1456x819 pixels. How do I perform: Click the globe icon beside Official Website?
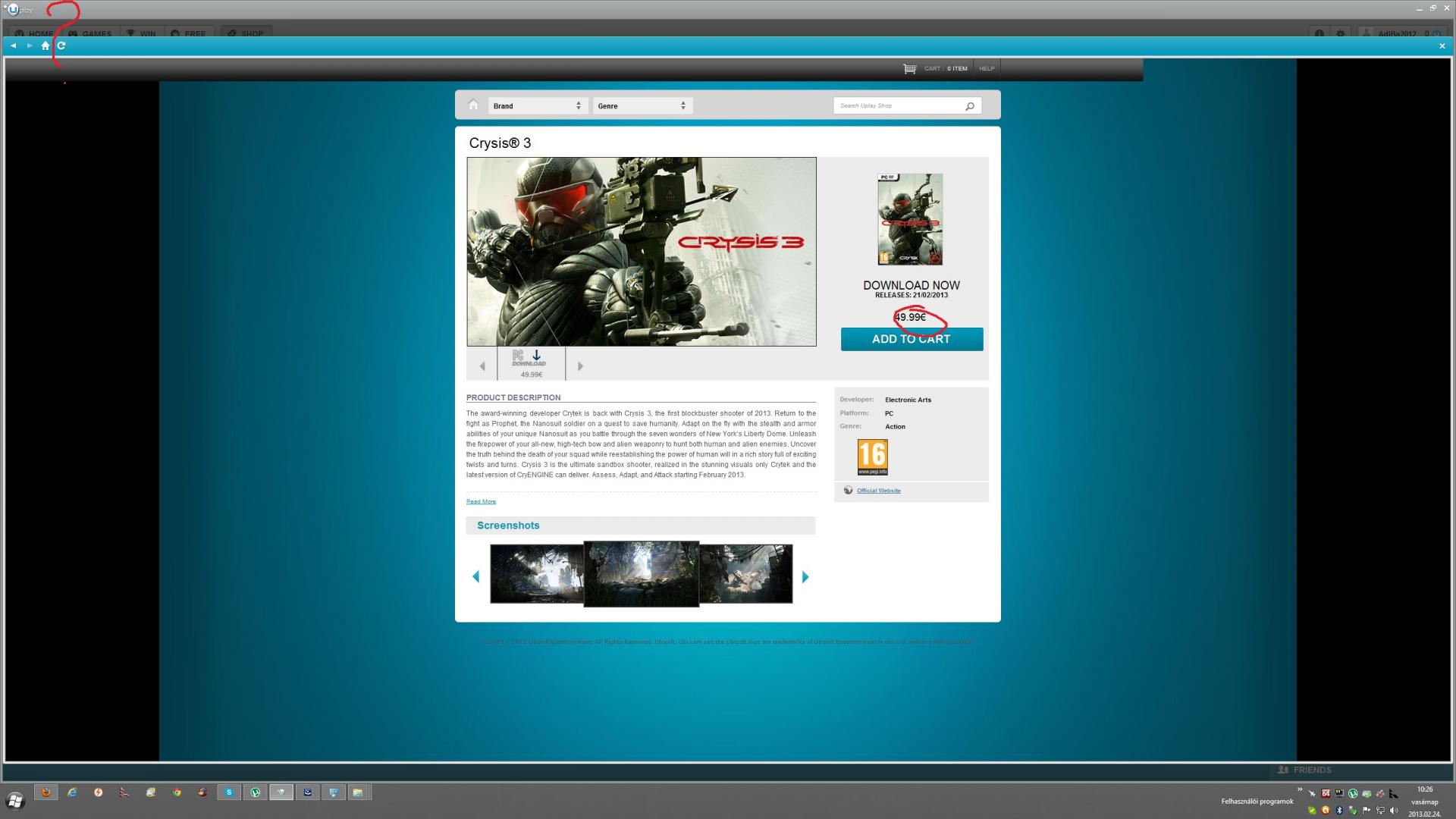[848, 491]
